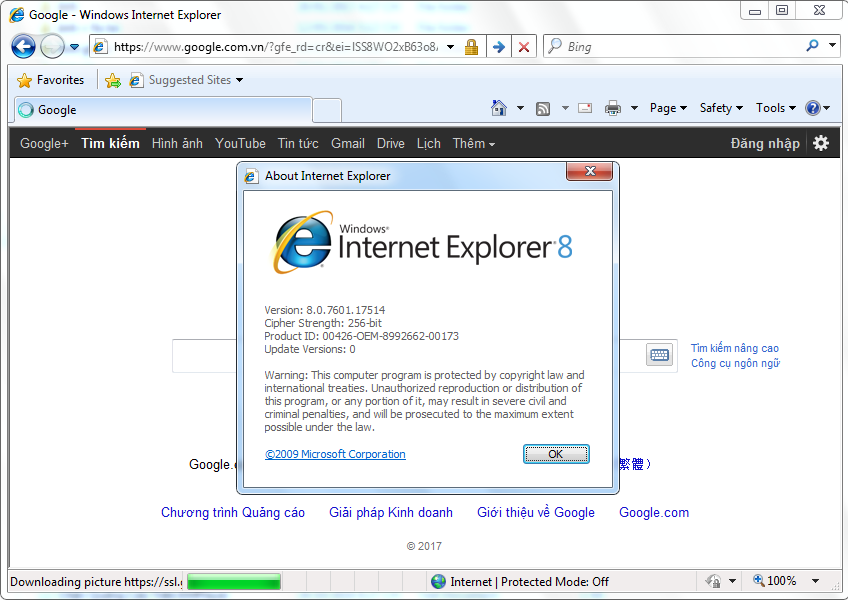Open the Tools menu
Viewport: 848px width, 600px height.
(x=776, y=108)
